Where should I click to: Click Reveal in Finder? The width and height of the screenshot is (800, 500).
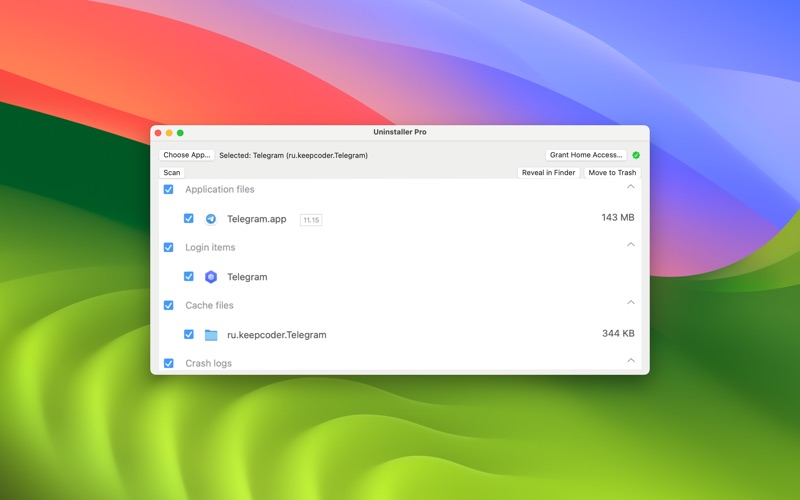coord(549,173)
